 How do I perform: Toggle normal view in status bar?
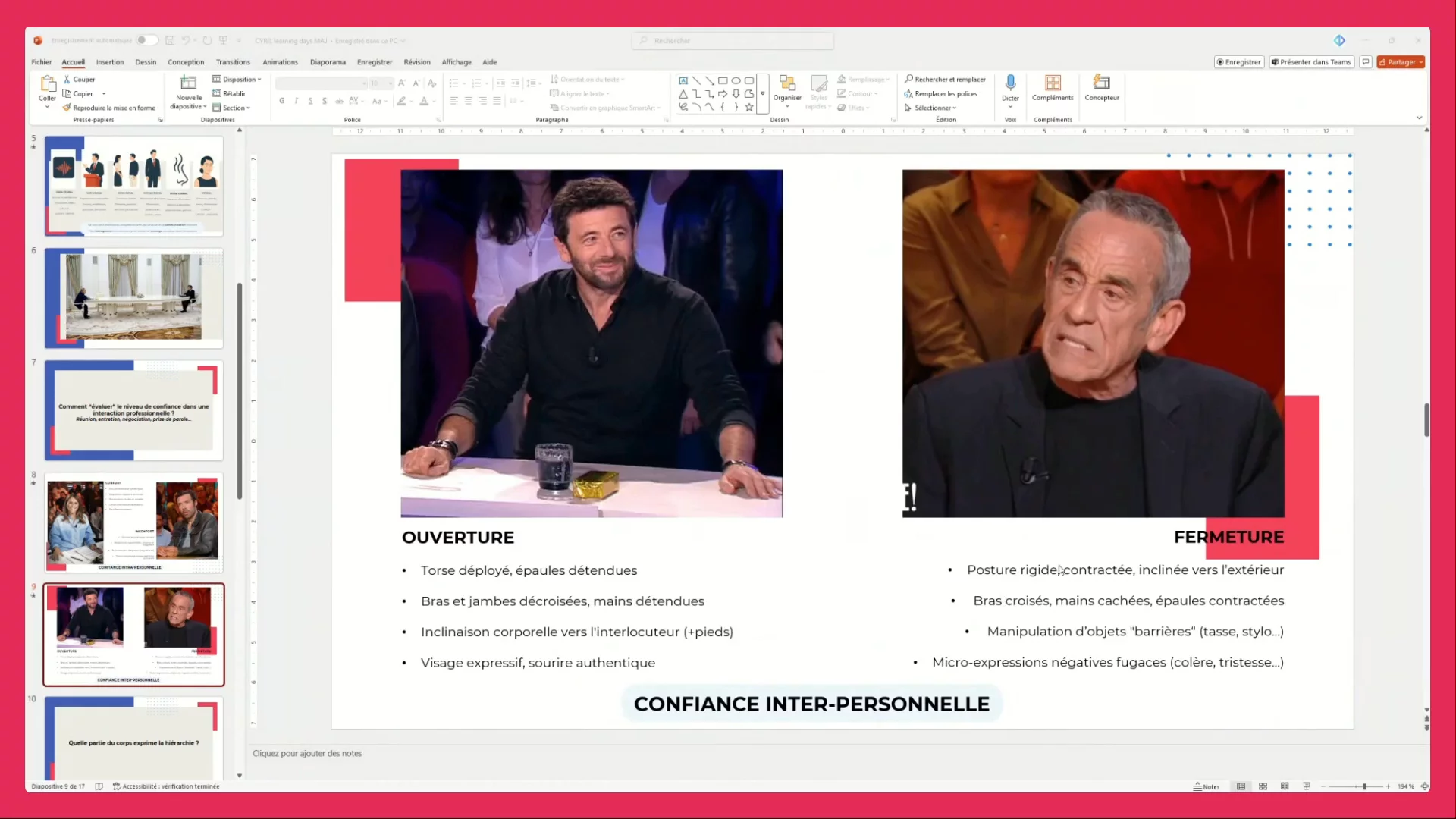click(x=1241, y=786)
